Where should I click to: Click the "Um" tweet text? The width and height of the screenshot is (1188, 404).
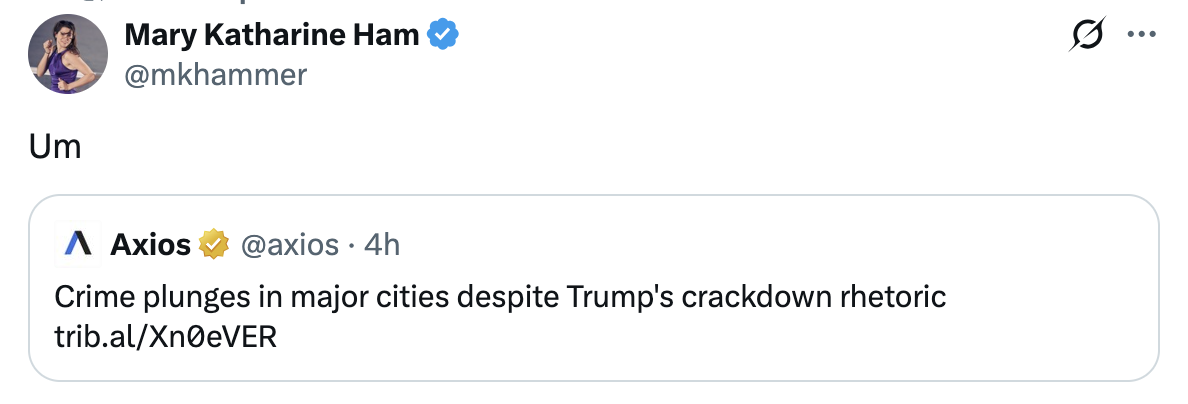click(x=55, y=147)
